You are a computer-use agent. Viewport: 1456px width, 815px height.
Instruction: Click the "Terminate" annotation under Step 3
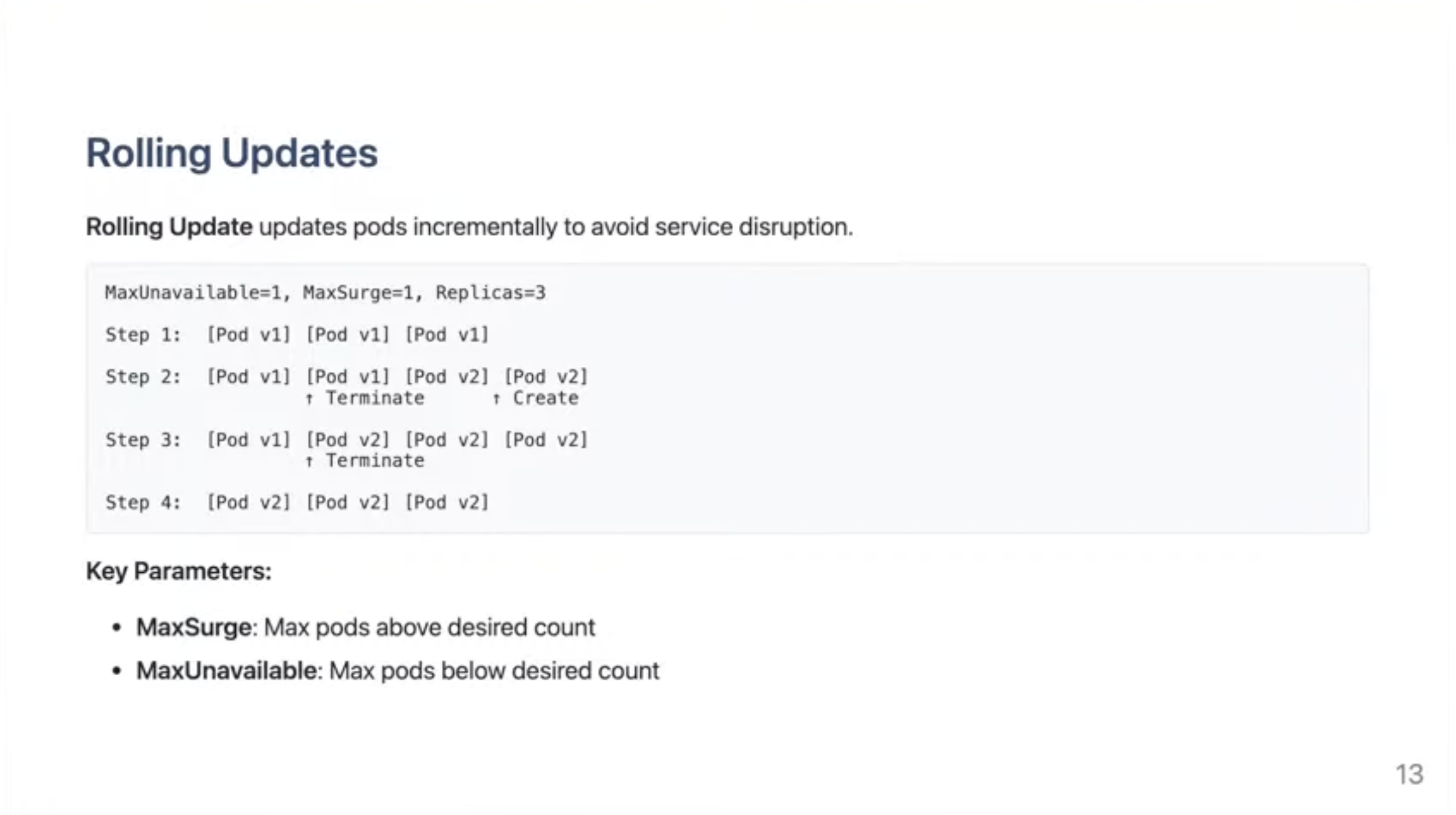click(374, 460)
